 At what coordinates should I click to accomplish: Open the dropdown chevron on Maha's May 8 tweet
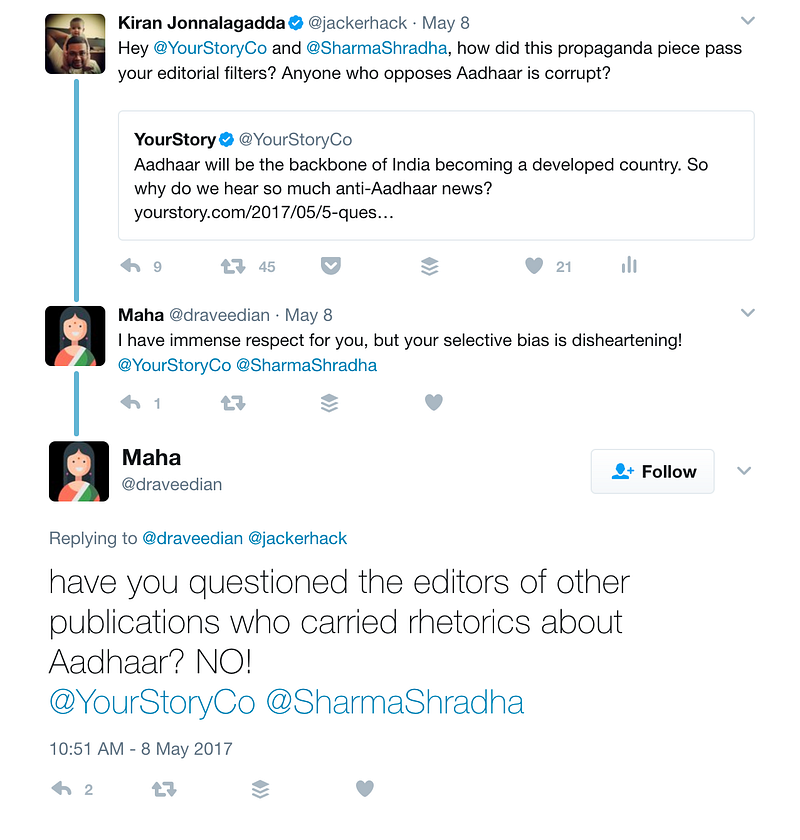(747, 313)
